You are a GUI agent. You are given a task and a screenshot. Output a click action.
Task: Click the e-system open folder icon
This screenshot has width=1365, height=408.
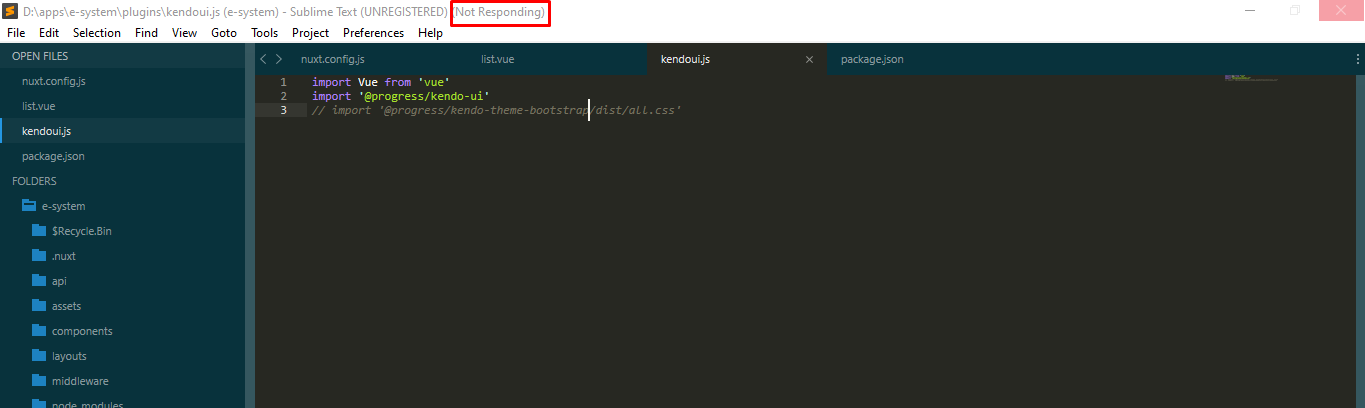point(29,206)
